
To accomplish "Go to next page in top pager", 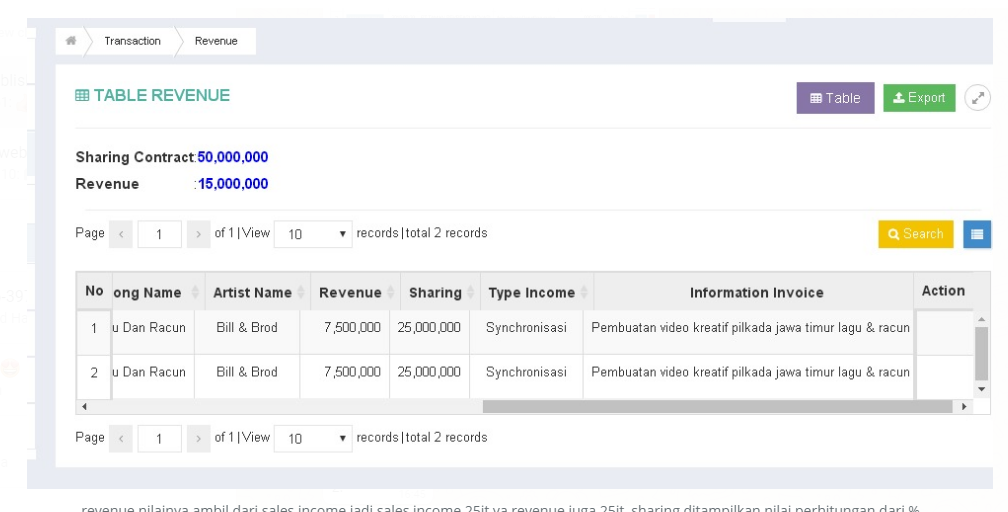I will tap(198, 234).
